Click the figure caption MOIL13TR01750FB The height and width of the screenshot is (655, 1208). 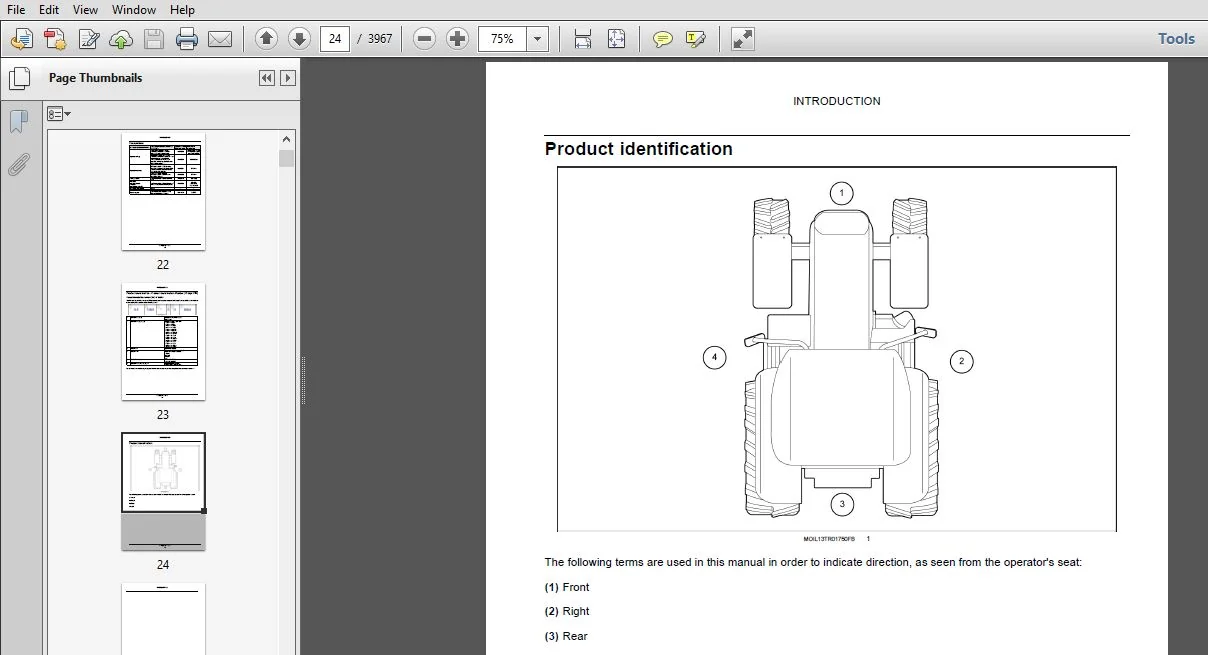829,539
